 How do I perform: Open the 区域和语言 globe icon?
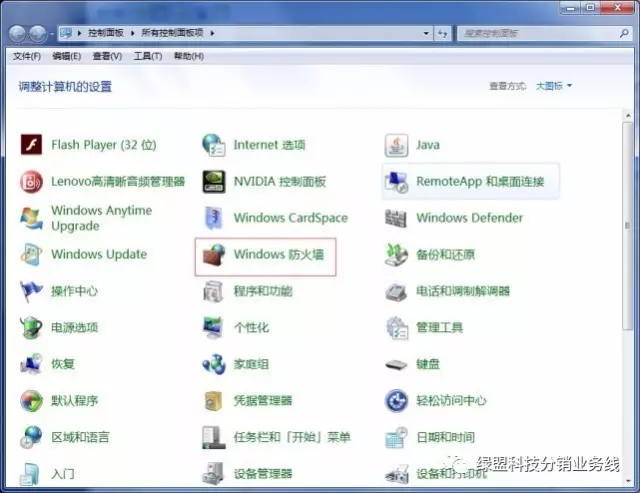pyautogui.click(x=31, y=437)
